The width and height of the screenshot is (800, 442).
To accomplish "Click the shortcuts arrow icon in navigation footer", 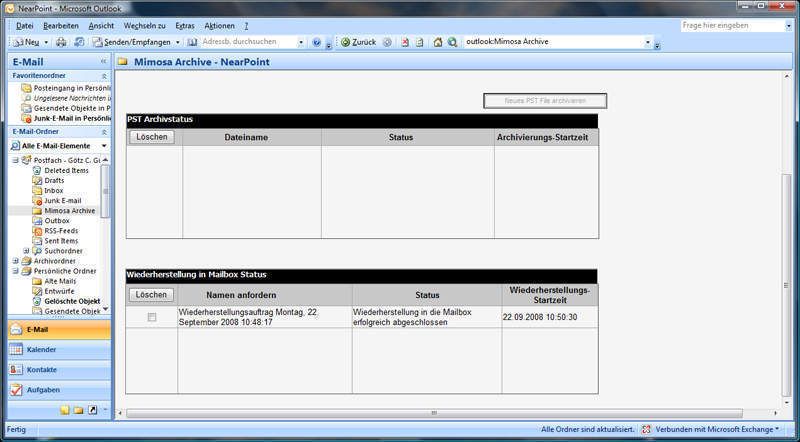I will (x=92, y=410).
